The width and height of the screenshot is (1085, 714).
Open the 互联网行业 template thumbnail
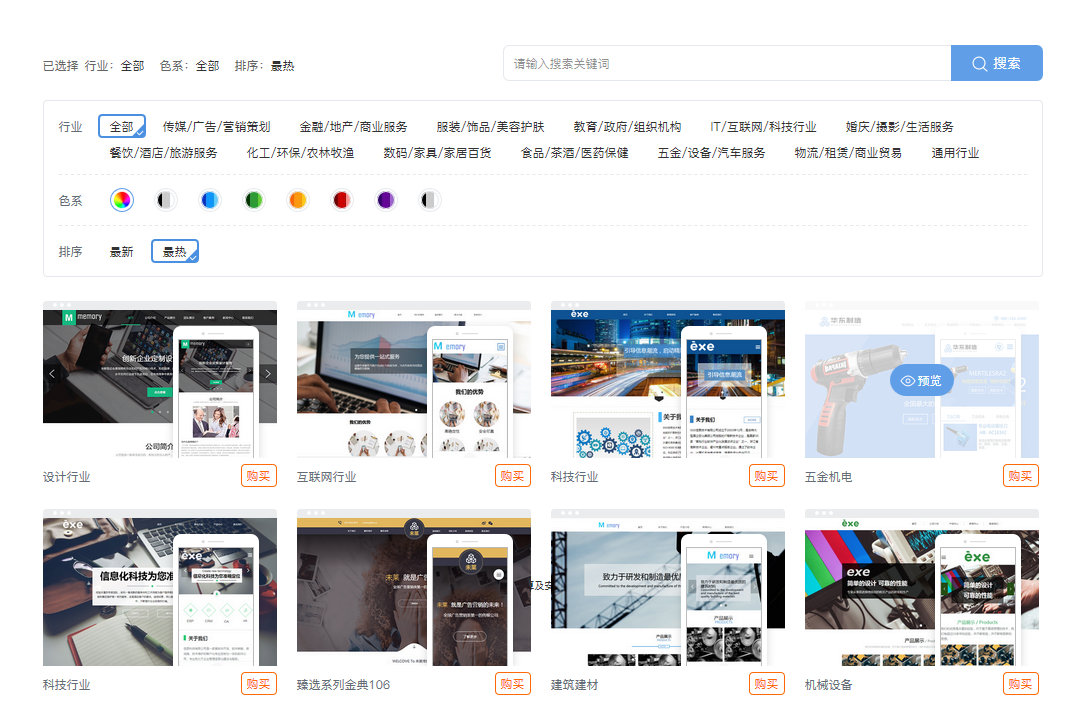413,380
